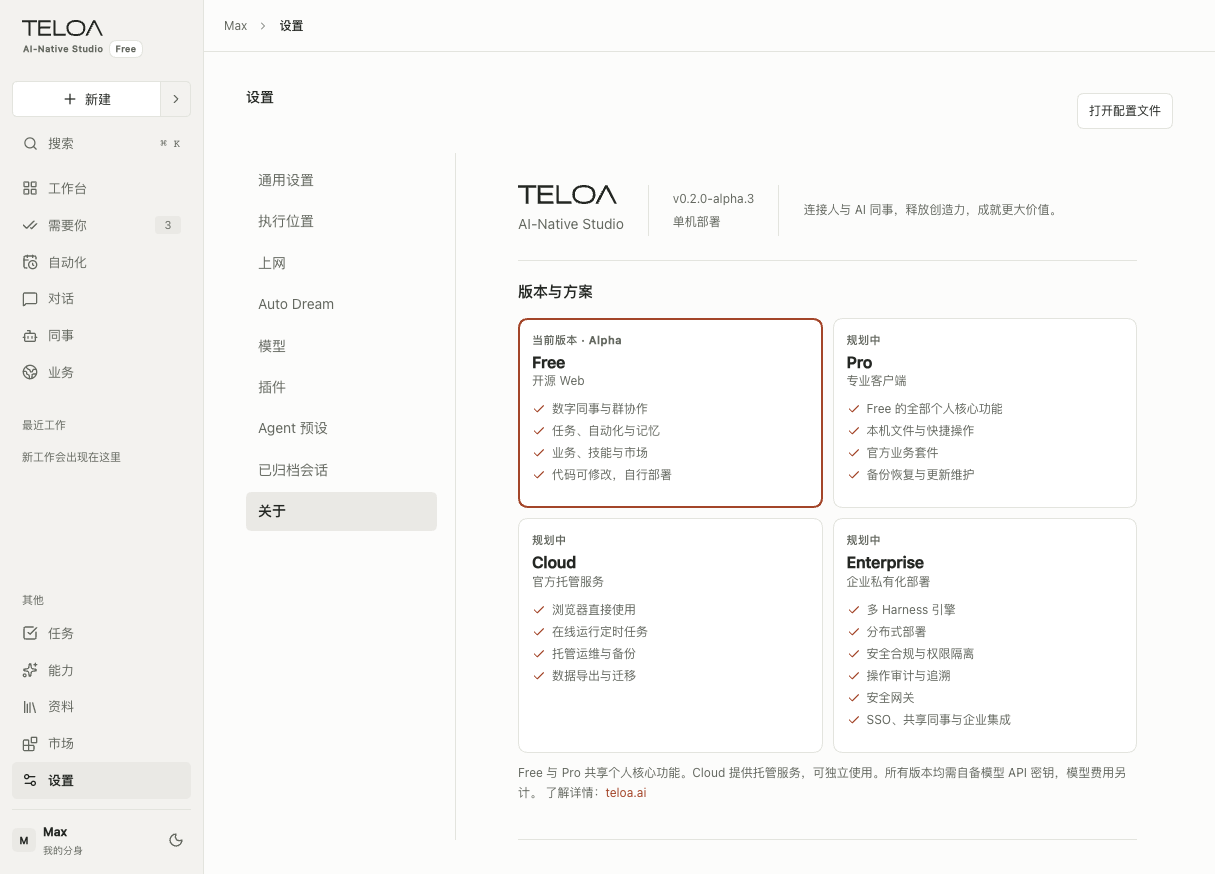Click checkmark beside 代码可修改，自行部署
The width and height of the screenshot is (1215, 874).
click(539, 475)
